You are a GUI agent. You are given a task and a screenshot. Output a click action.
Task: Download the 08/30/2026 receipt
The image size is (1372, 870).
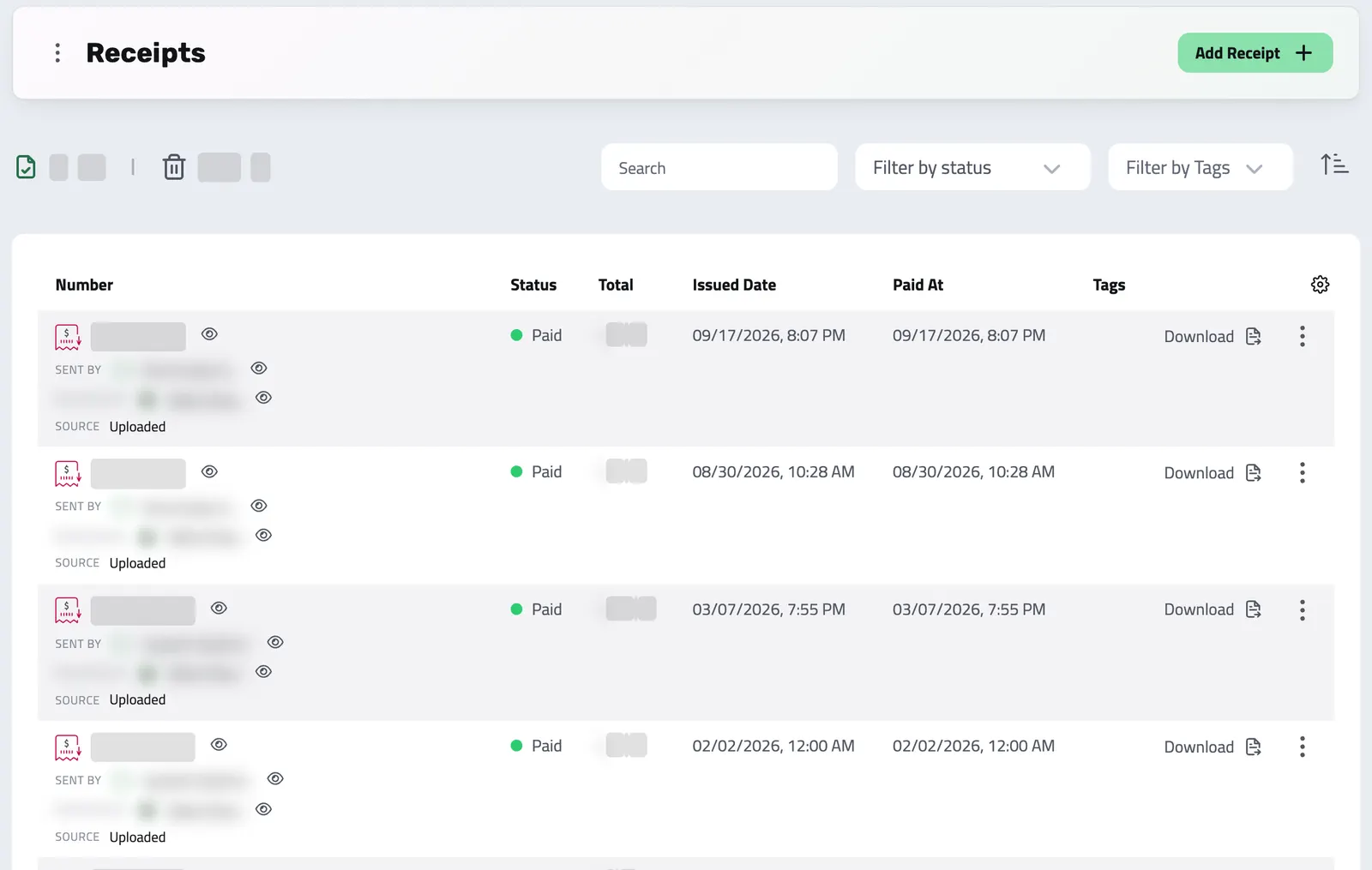[1213, 473]
